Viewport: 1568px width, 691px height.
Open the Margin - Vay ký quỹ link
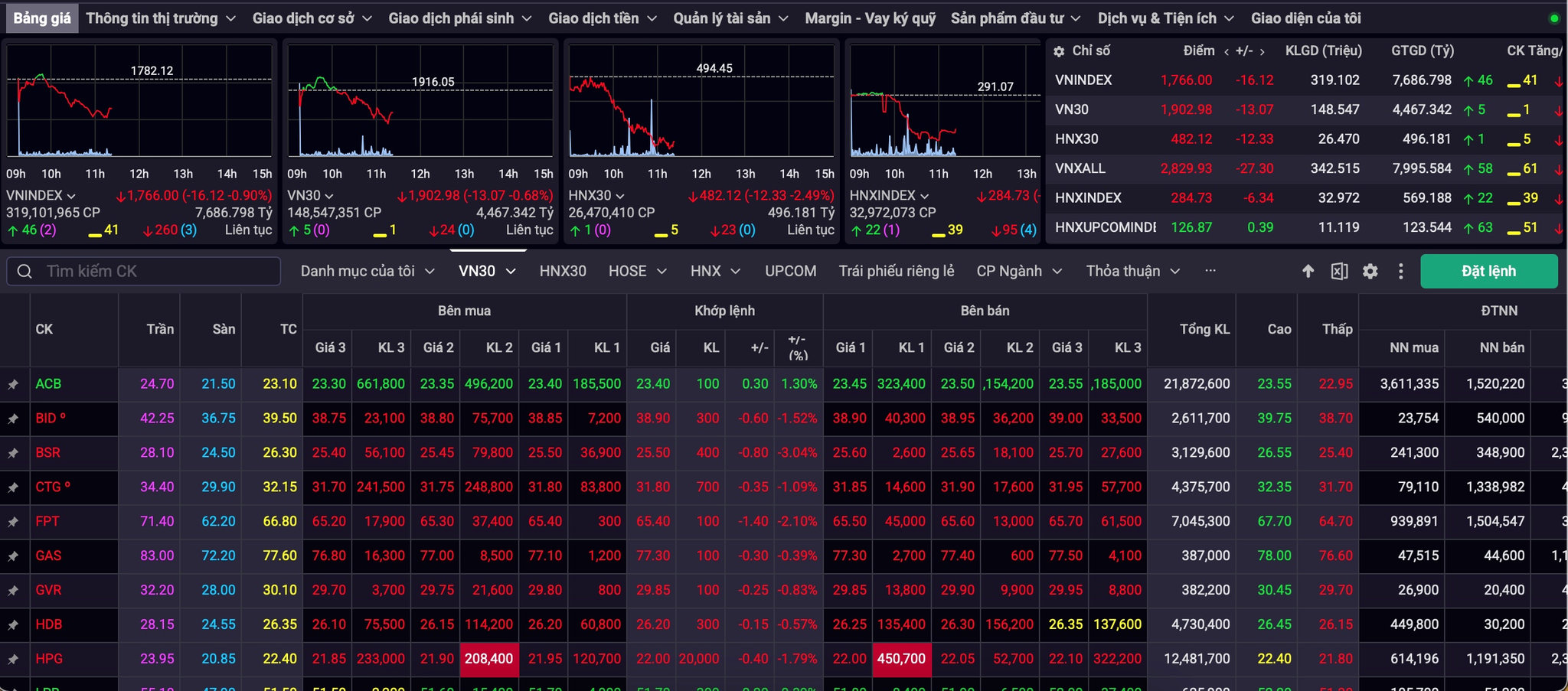(x=871, y=18)
